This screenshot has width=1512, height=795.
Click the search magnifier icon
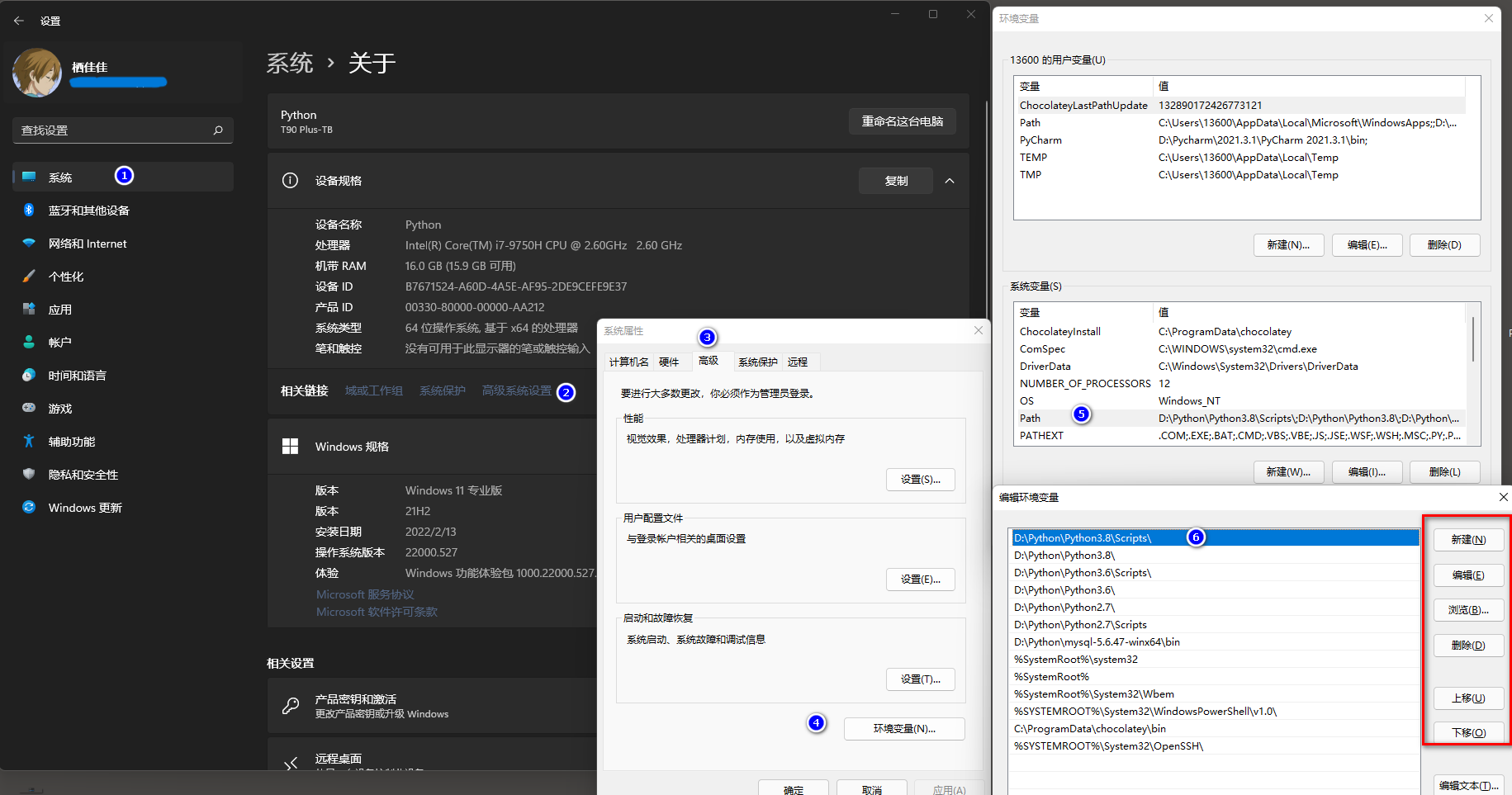(x=218, y=130)
